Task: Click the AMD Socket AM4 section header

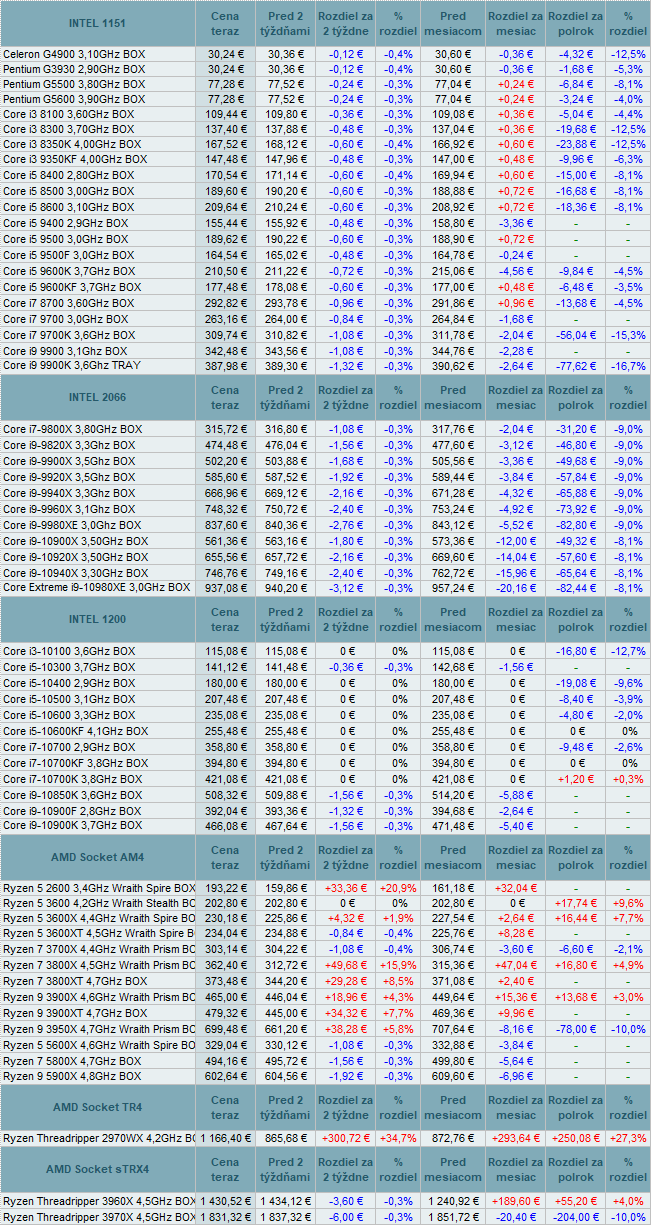Action: [98, 857]
